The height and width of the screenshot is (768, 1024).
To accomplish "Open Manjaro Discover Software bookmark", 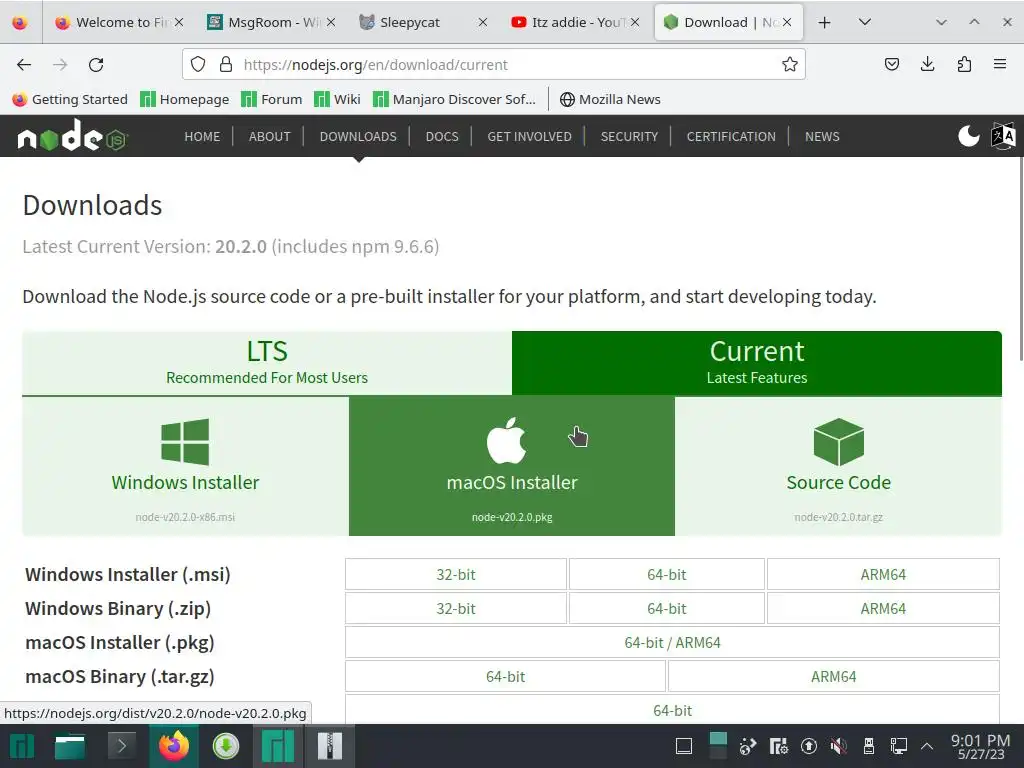I will click(x=454, y=99).
